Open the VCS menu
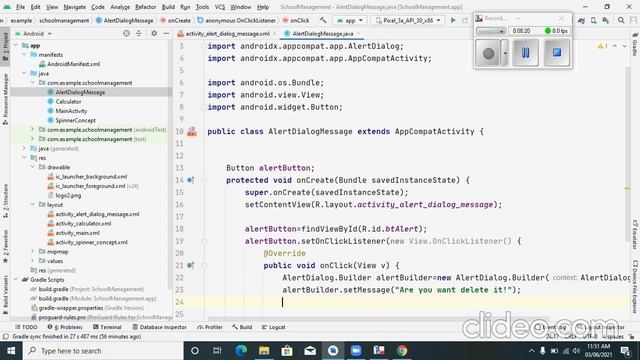The image size is (640, 360). (220, 7)
